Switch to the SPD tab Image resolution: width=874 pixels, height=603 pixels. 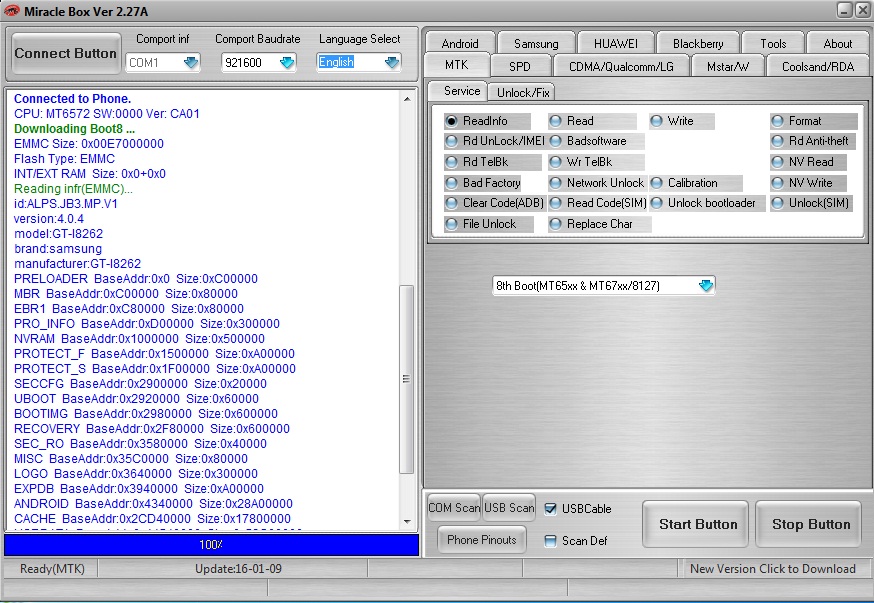tap(519, 67)
